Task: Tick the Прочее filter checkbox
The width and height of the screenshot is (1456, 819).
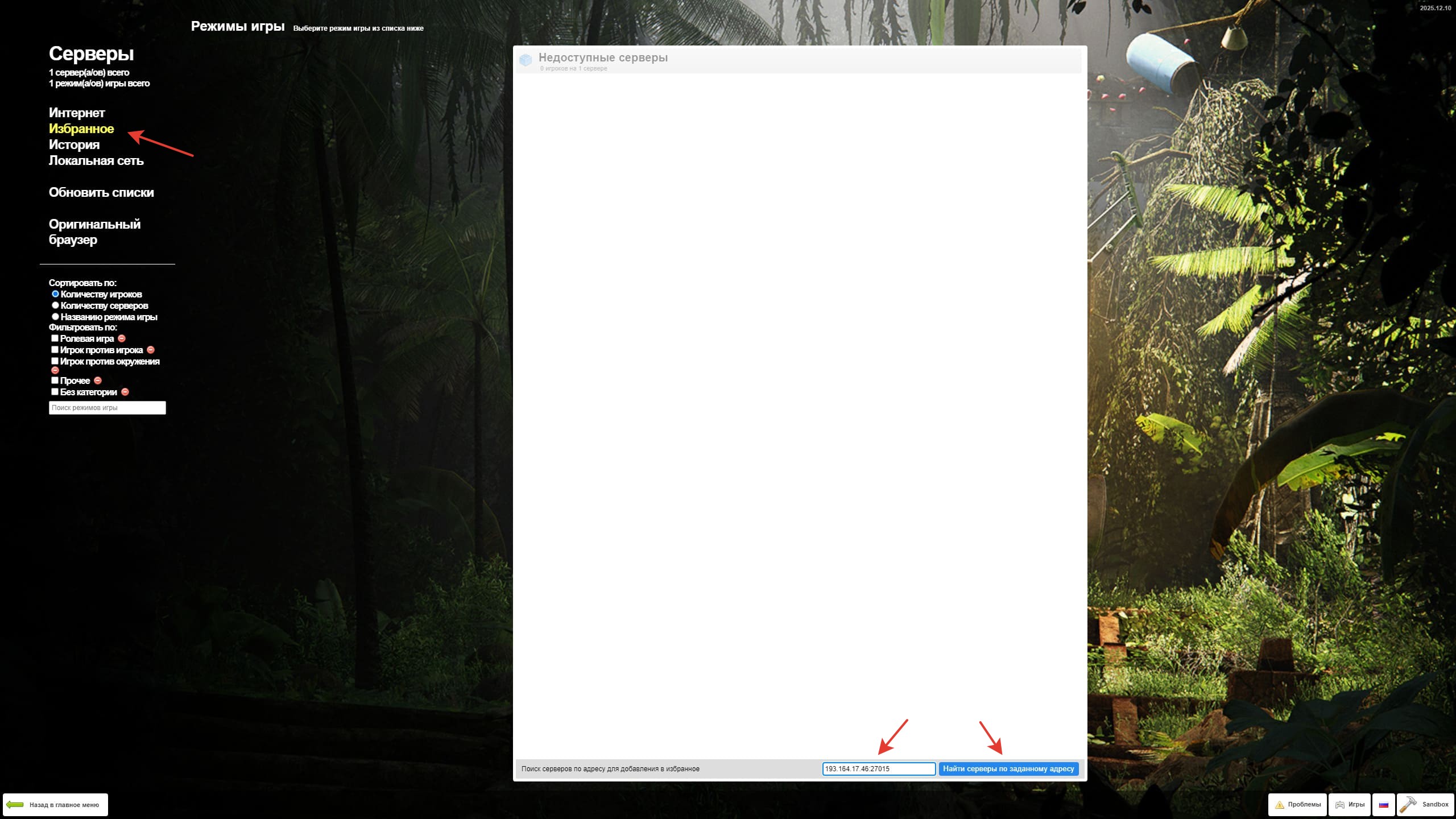Action: pyautogui.click(x=55, y=380)
